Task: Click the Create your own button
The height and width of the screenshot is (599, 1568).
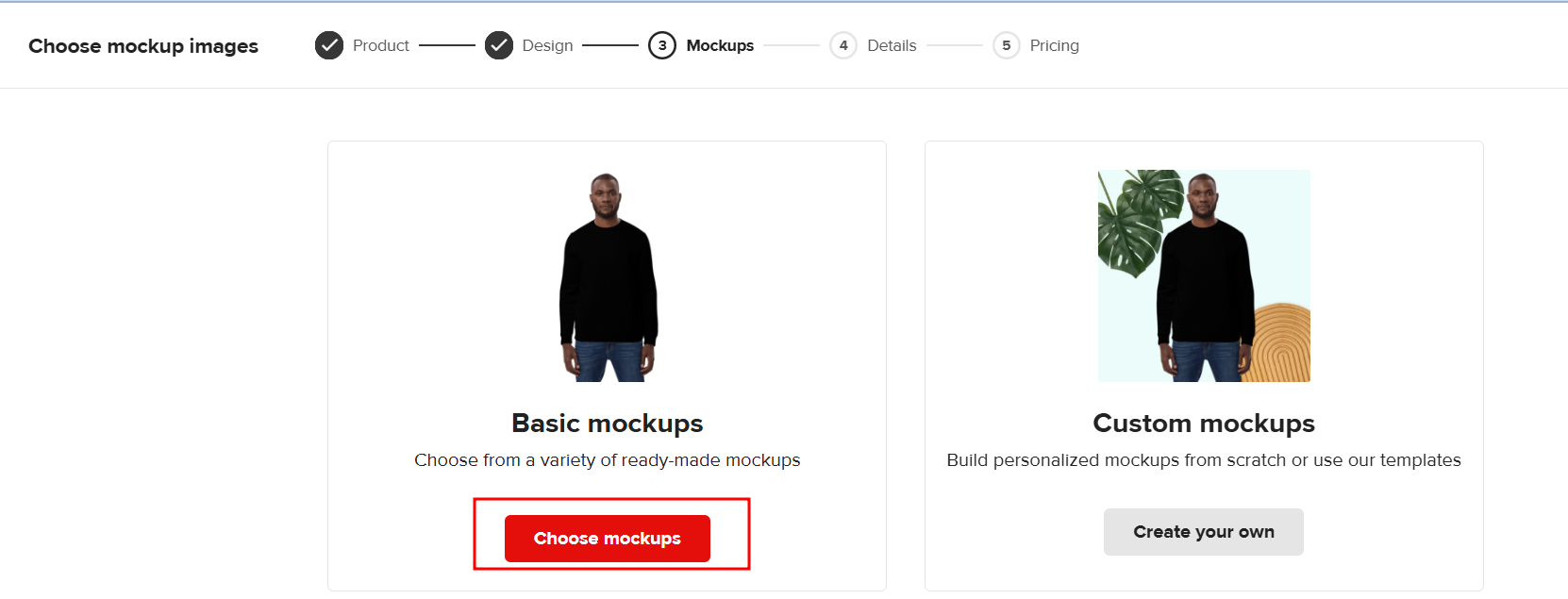Action: (x=1203, y=532)
